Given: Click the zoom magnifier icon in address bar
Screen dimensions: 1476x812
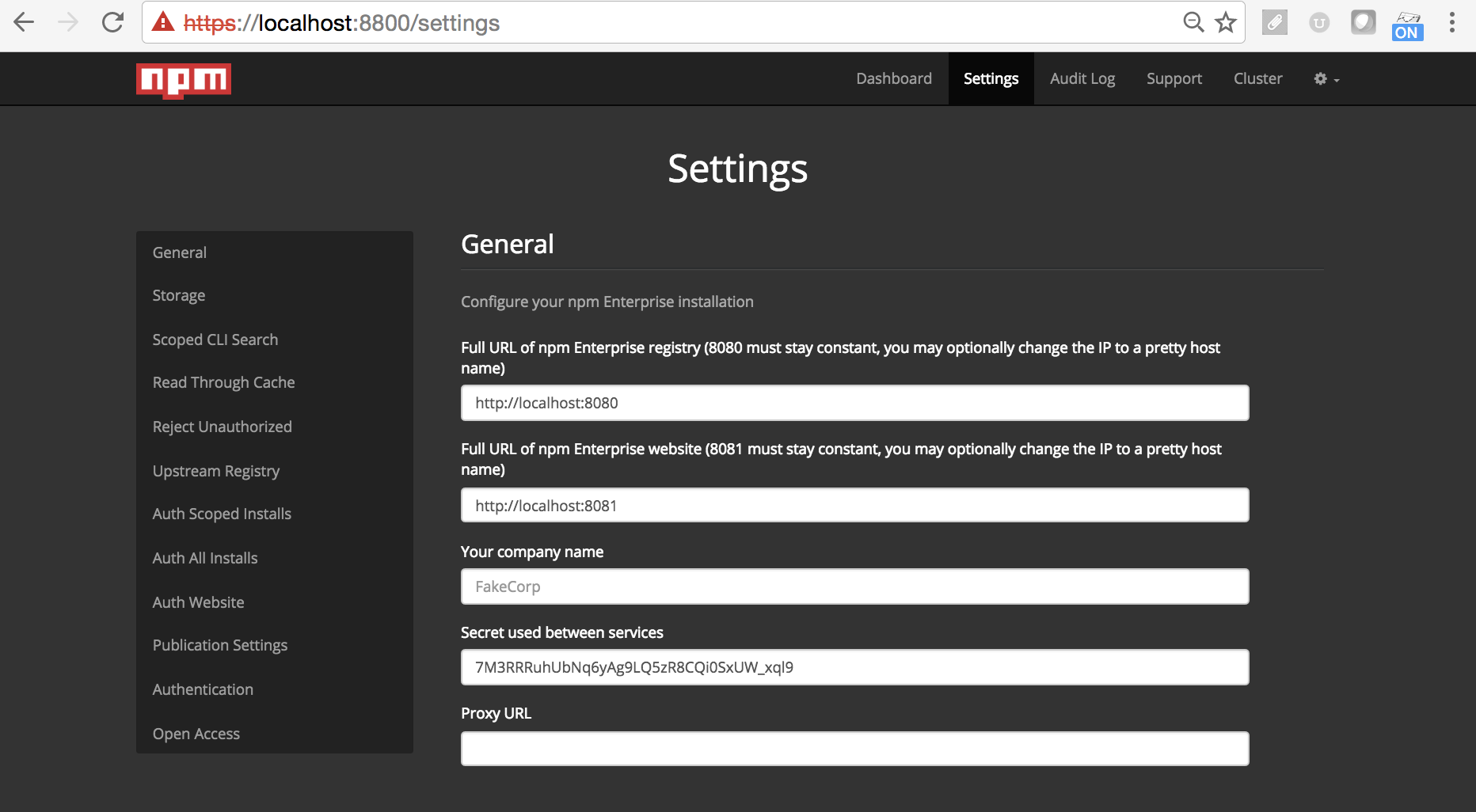Looking at the screenshot, I should pos(1193,22).
